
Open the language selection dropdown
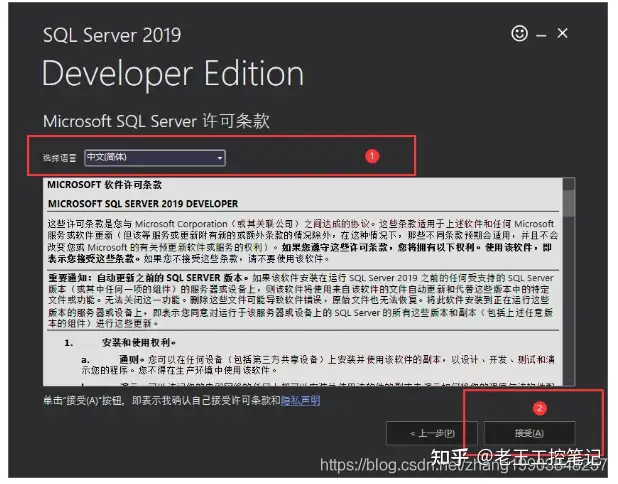(155, 158)
